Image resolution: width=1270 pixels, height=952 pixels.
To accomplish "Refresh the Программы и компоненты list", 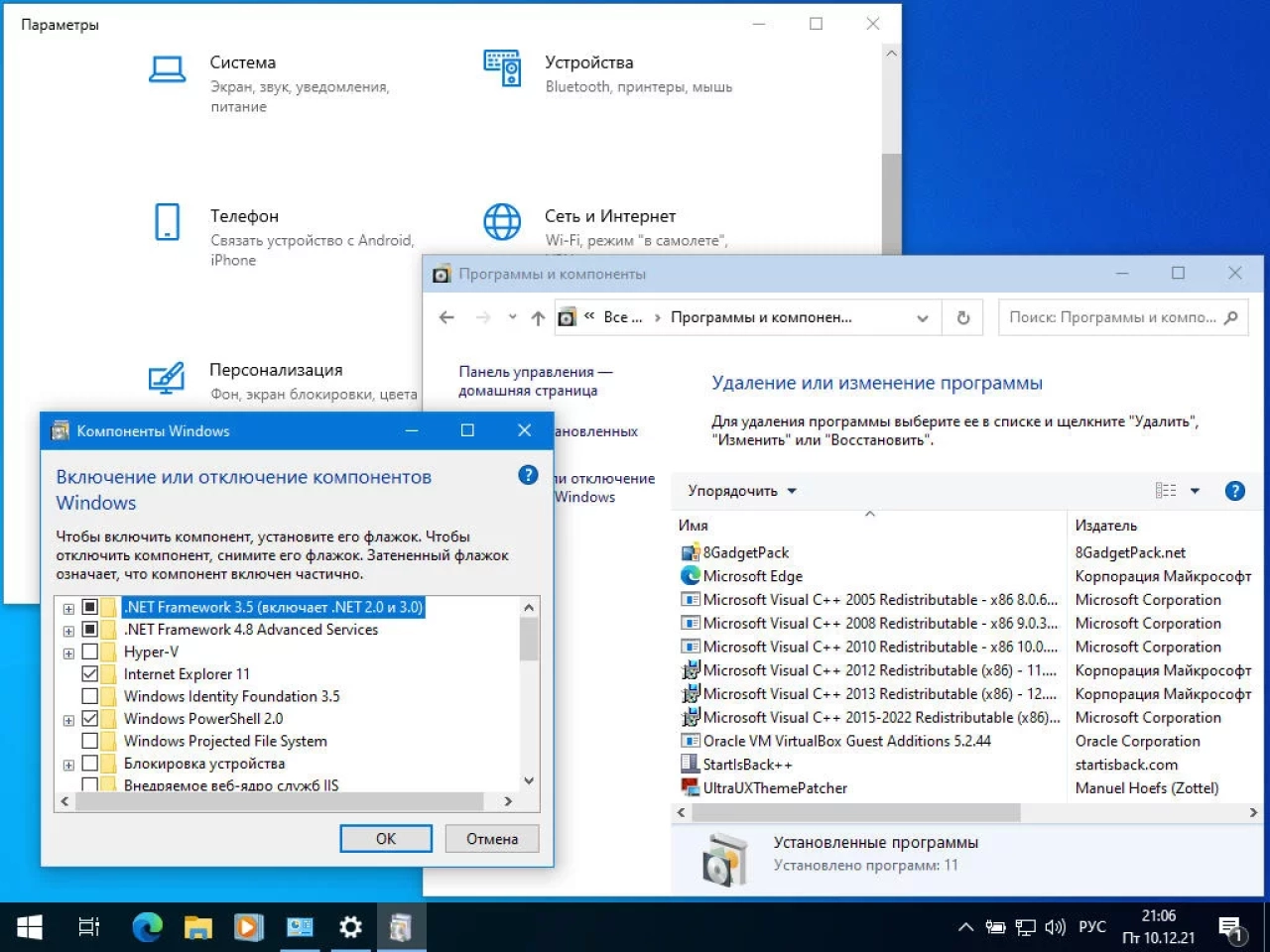I will tap(962, 317).
